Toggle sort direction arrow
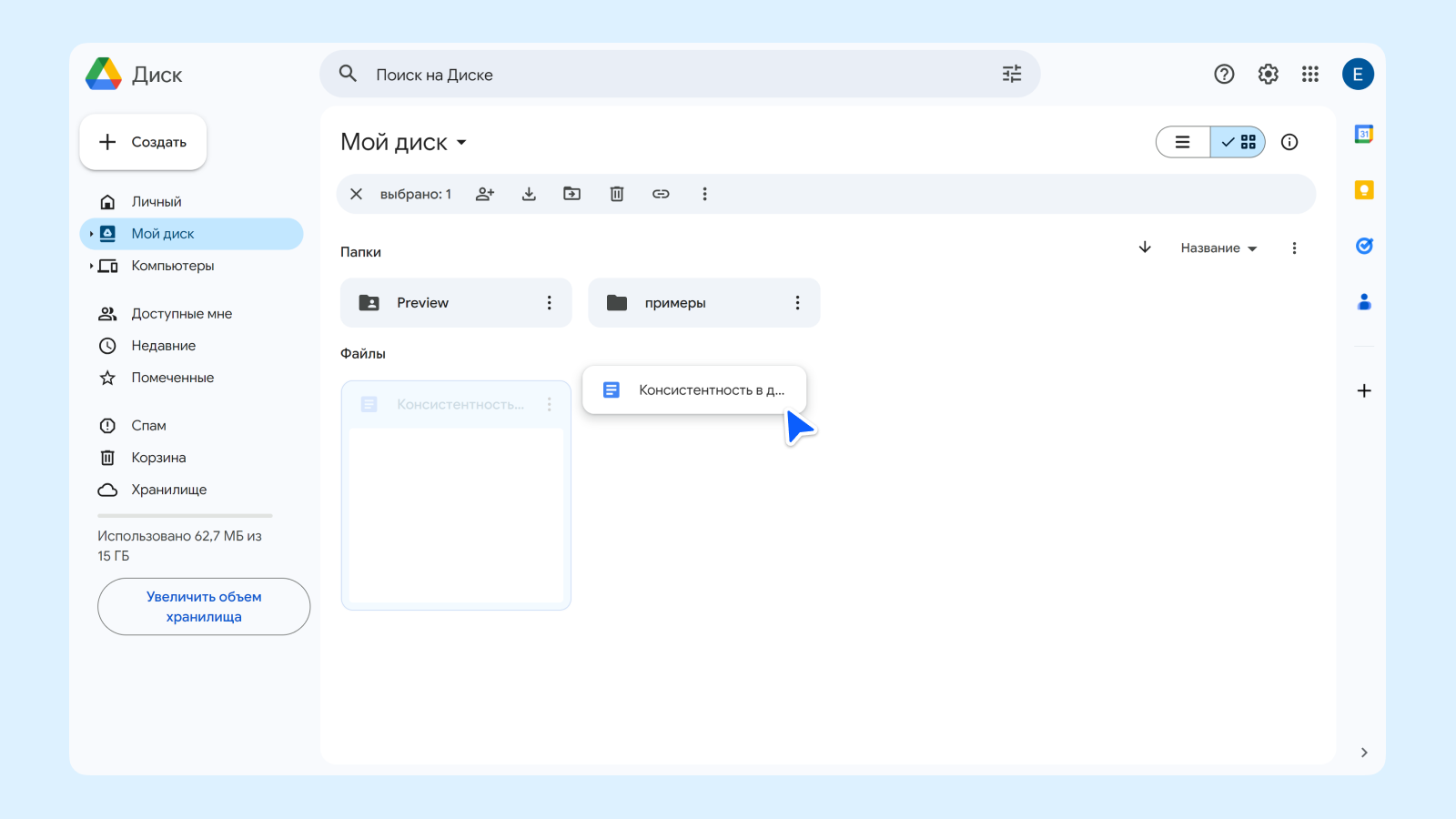 click(x=1144, y=247)
